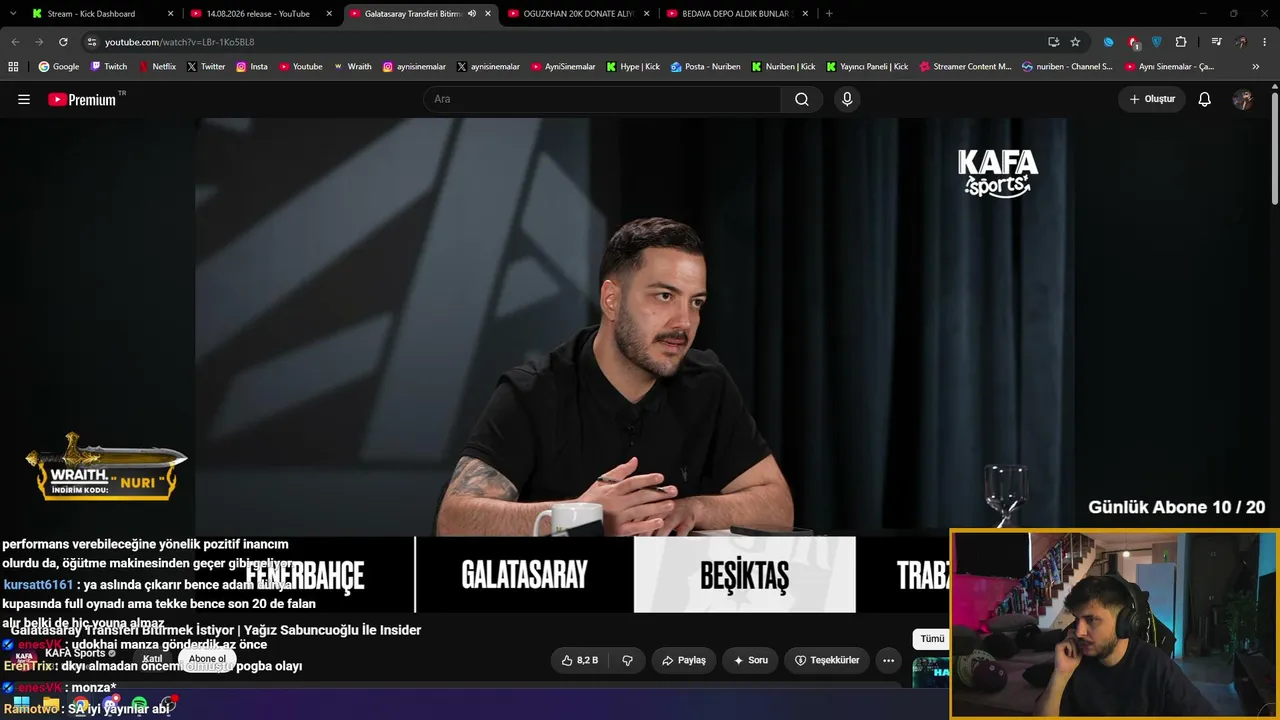The height and width of the screenshot is (720, 1280).
Task: Open the Hype | Kick bookmark
Action: pyautogui.click(x=633, y=67)
